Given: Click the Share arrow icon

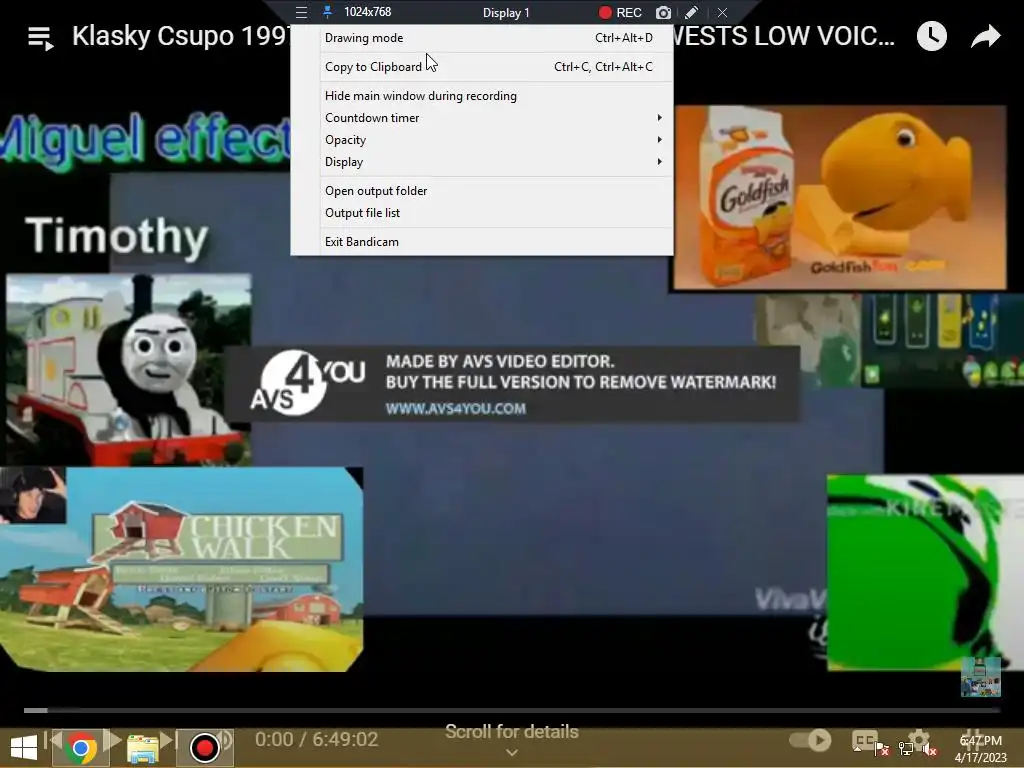Looking at the screenshot, I should pos(985,37).
